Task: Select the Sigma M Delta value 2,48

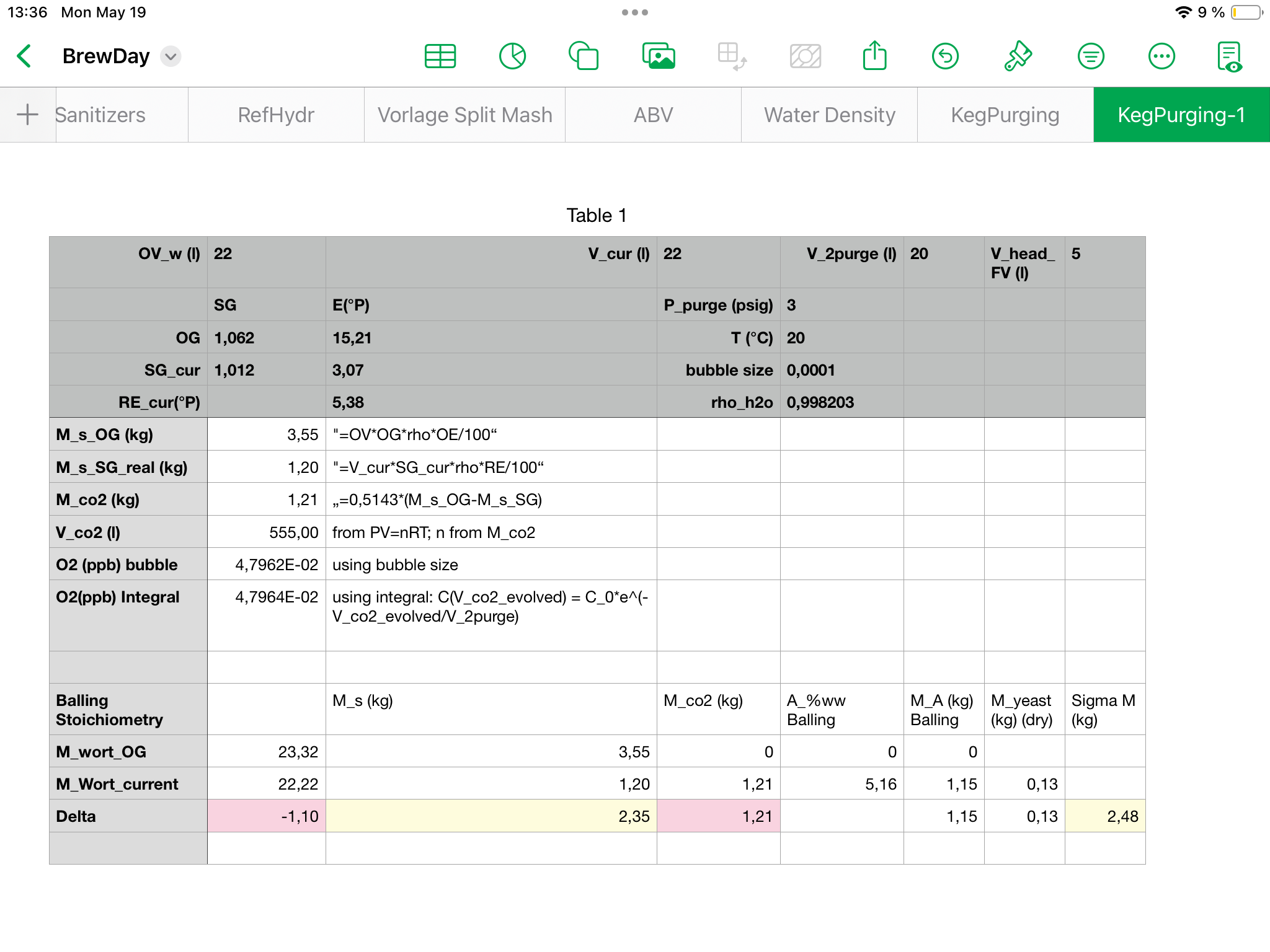Action: 1105,816
